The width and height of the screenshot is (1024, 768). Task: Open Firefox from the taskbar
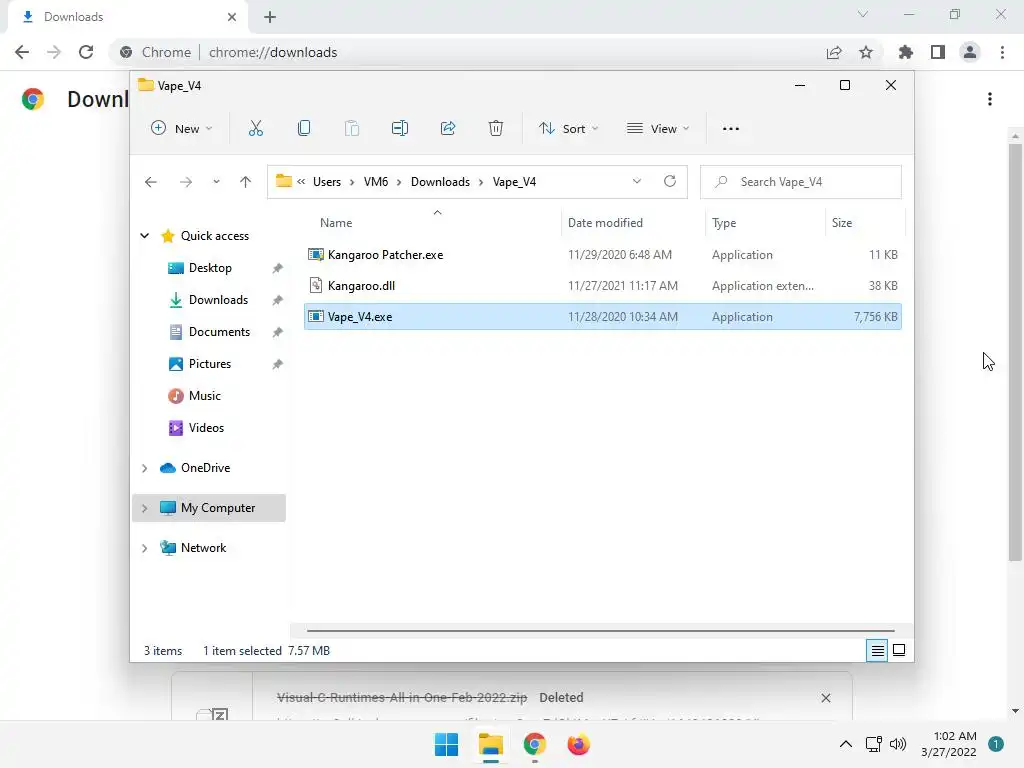tap(579, 744)
